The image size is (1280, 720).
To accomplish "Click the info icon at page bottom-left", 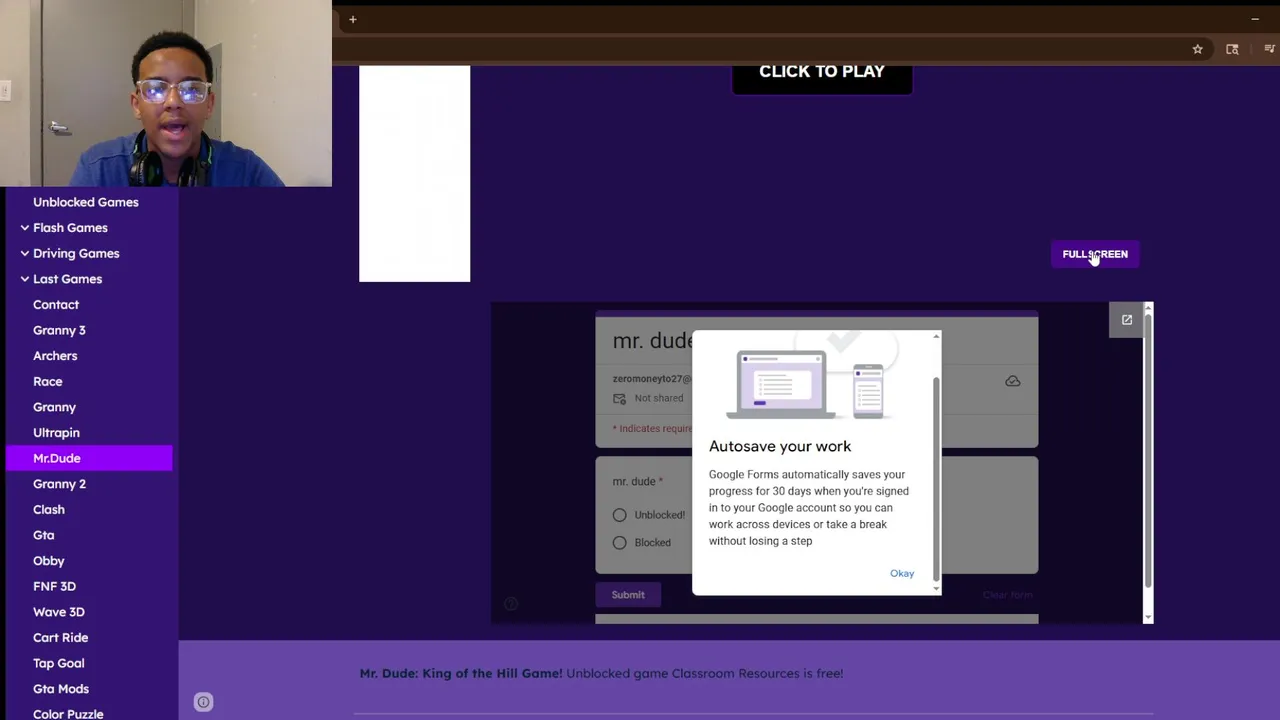I will click(203, 702).
